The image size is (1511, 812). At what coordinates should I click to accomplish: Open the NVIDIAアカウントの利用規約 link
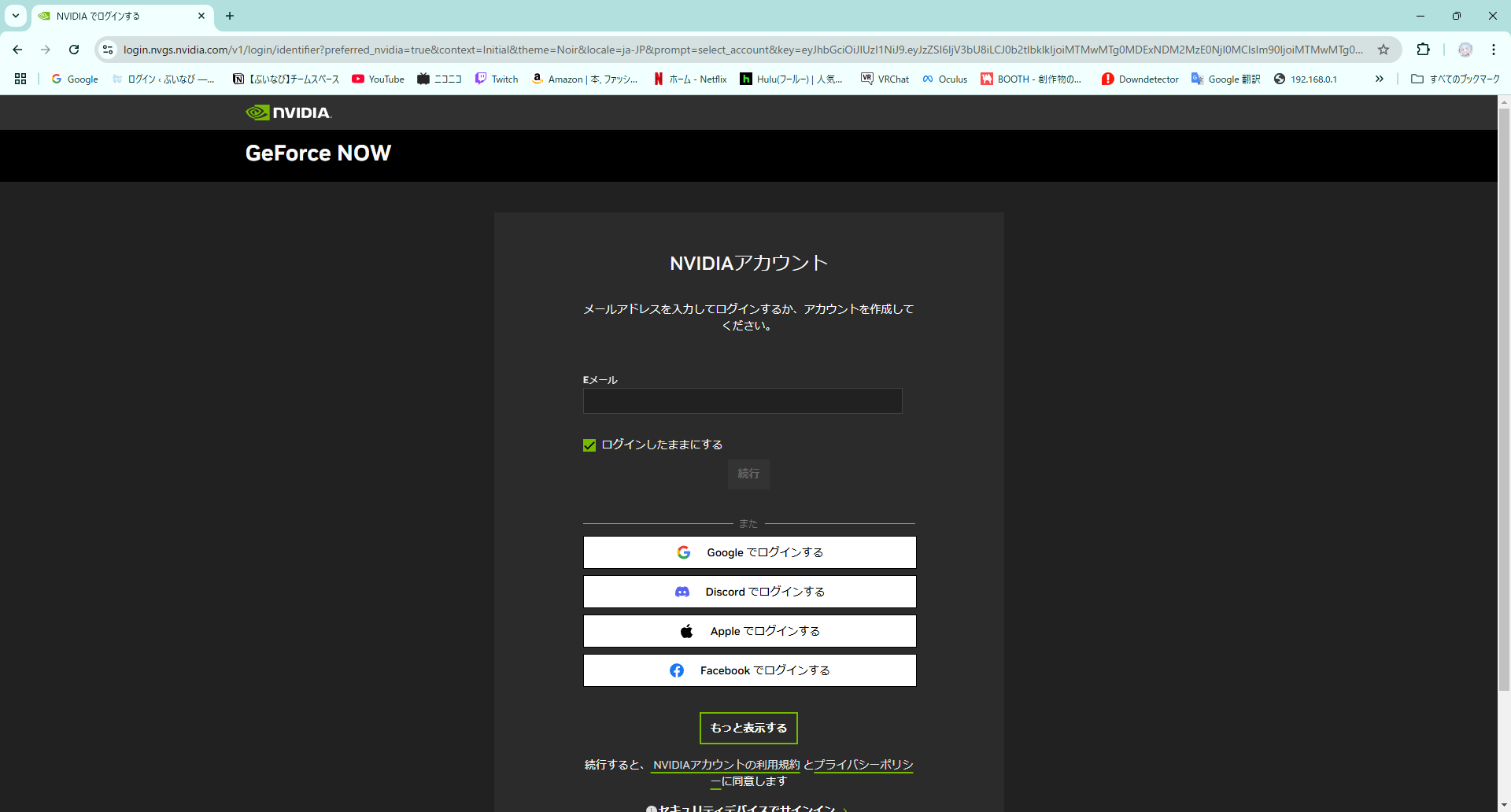point(725,764)
